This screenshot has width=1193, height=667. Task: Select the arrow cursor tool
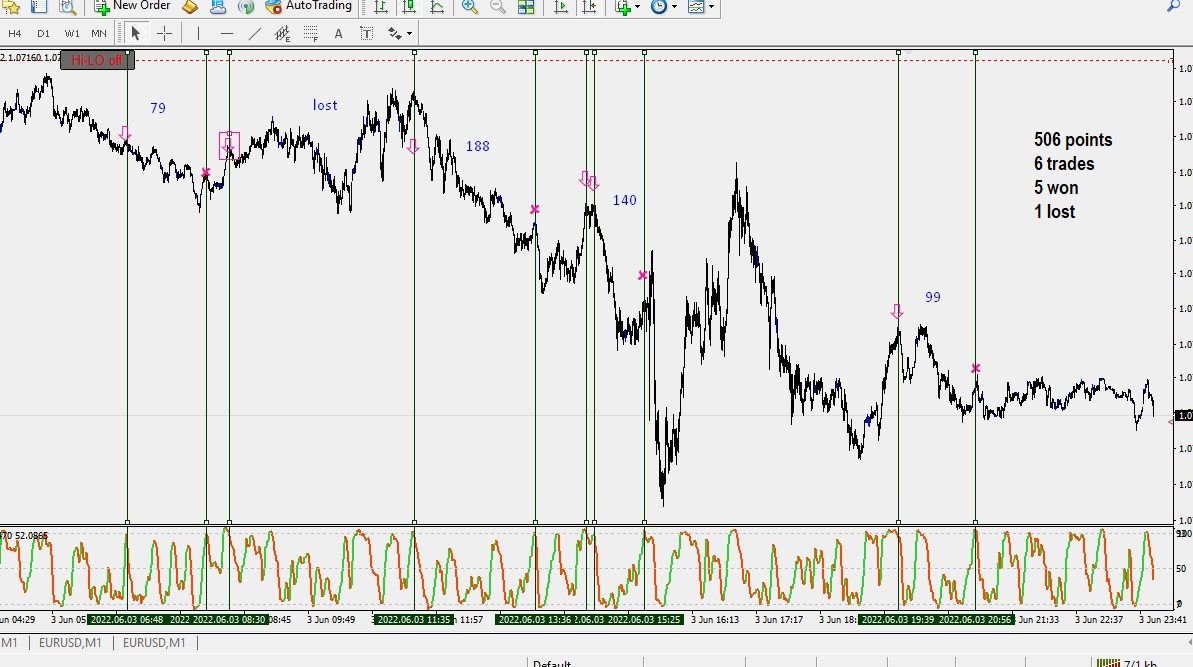135,33
